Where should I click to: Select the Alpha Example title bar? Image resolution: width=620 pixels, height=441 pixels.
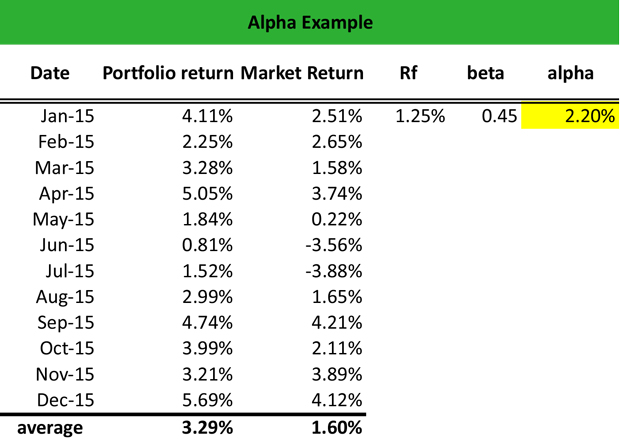(310, 22)
